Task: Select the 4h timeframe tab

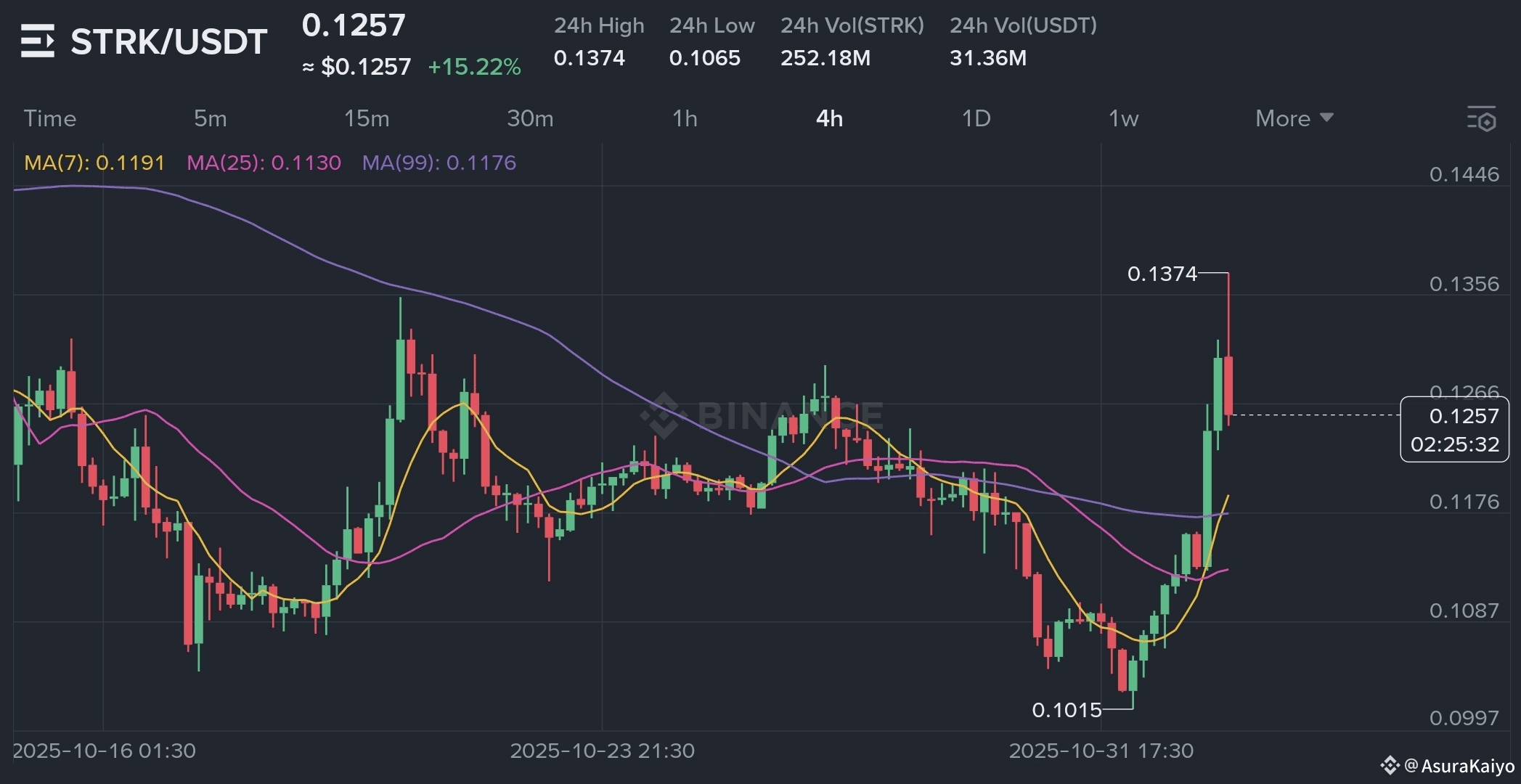Action: pos(829,118)
